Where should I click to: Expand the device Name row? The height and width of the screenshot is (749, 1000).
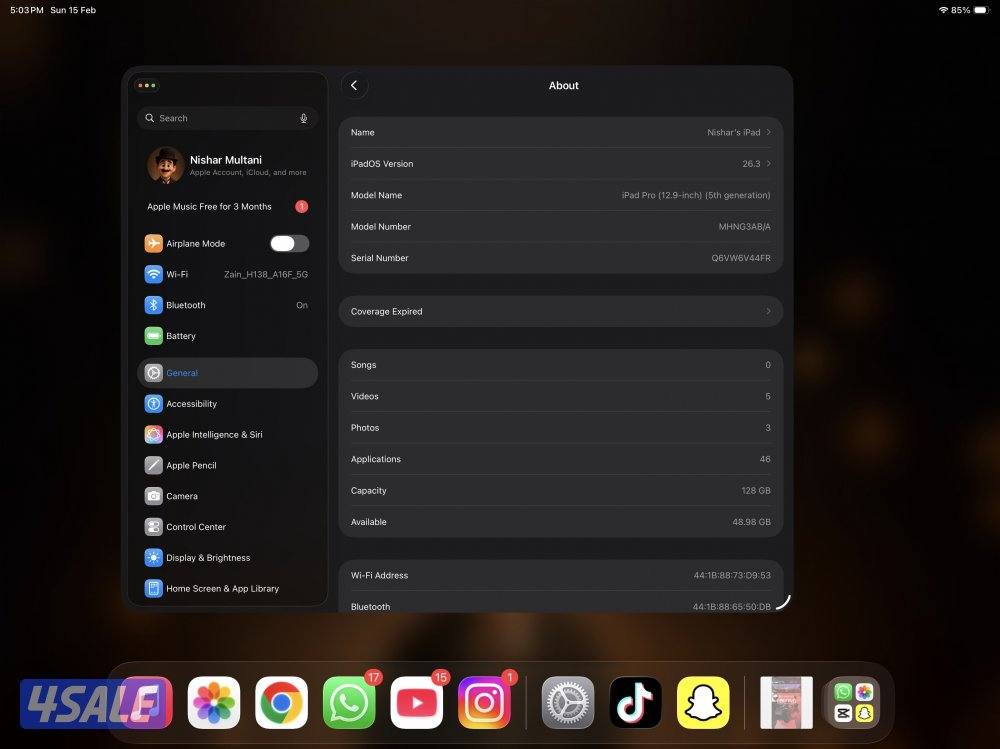click(x=560, y=132)
